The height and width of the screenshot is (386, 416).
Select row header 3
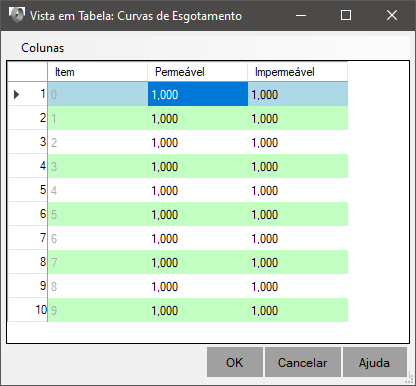point(28,142)
